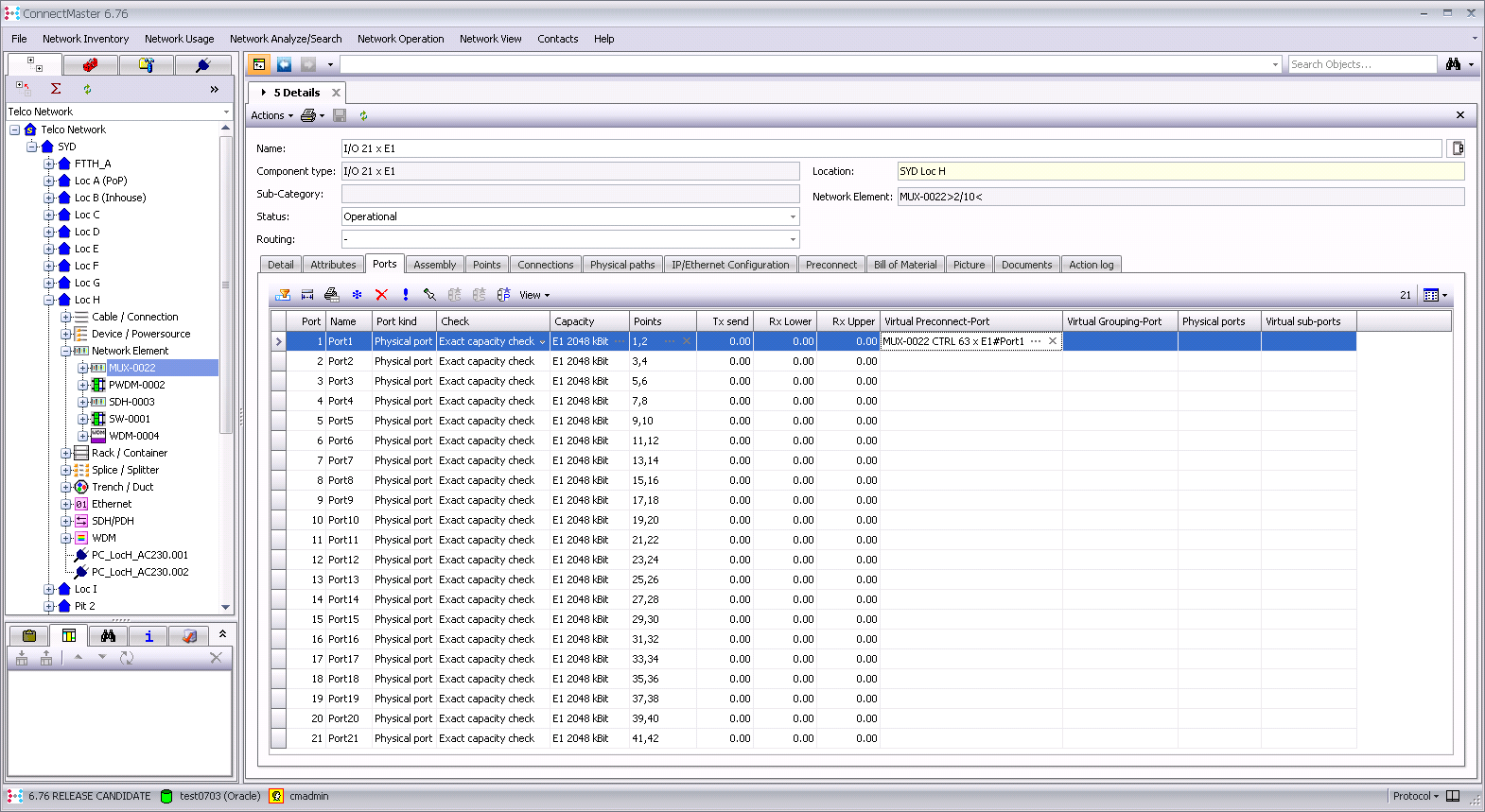This screenshot has width=1485, height=812.
Task: Click the green refresh icon in Details toolbar
Action: (363, 115)
